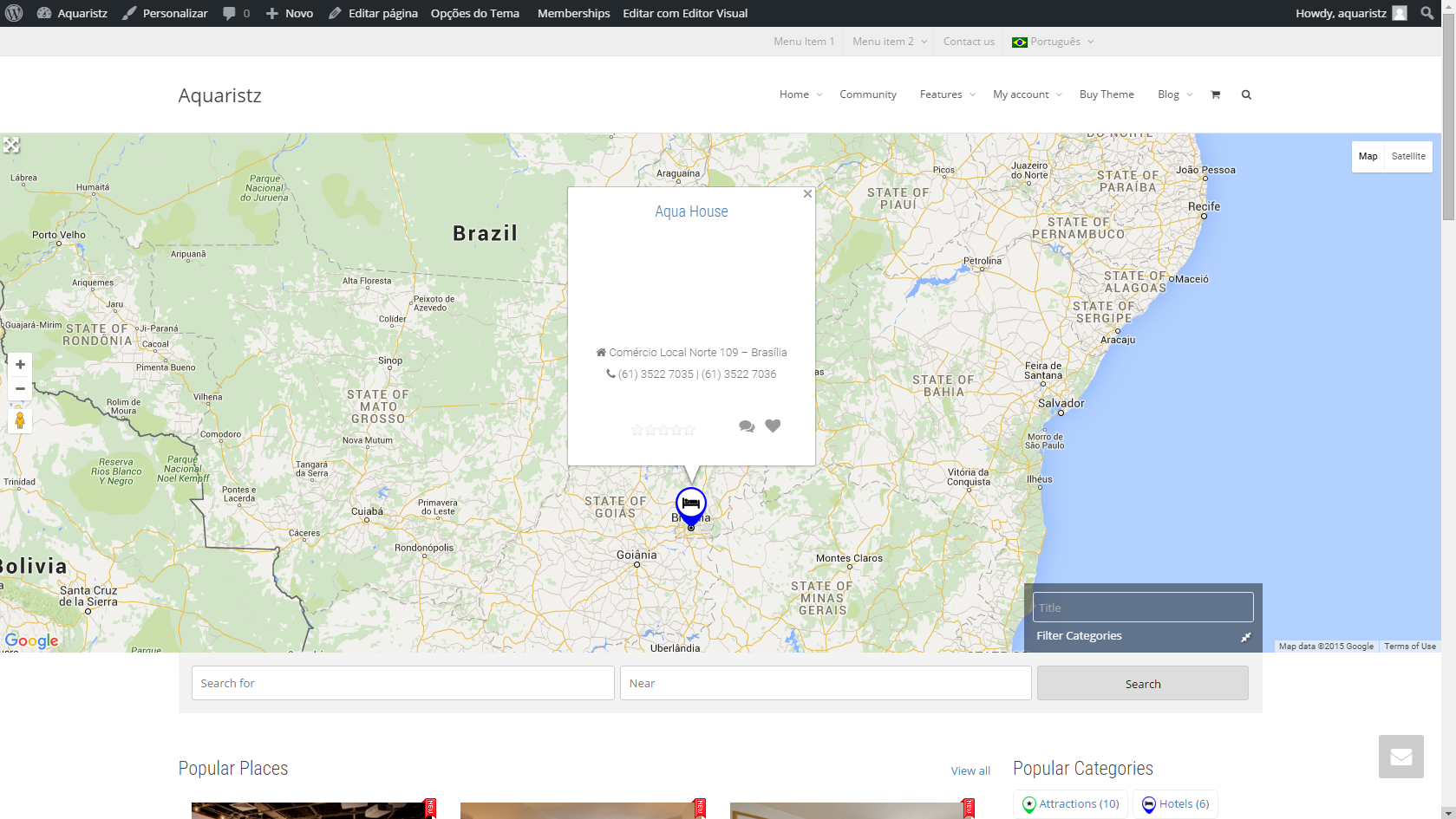Open Buy Theme menu item

1107,94
